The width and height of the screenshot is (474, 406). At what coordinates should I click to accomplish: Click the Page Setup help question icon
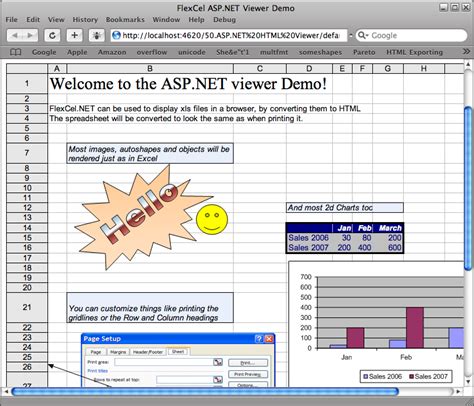tap(259, 339)
